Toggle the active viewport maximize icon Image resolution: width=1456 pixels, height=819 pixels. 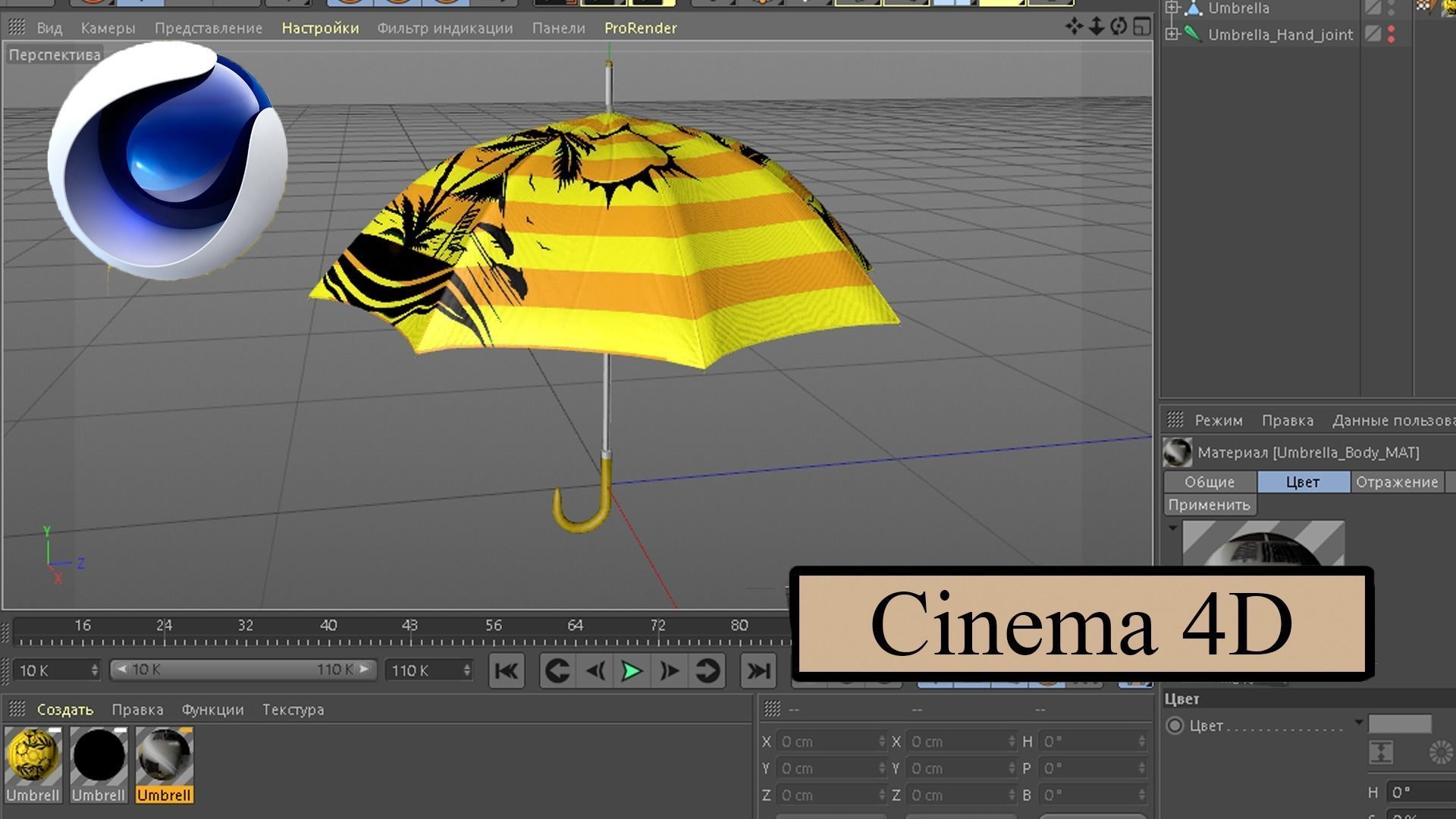pyautogui.click(x=1141, y=27)
